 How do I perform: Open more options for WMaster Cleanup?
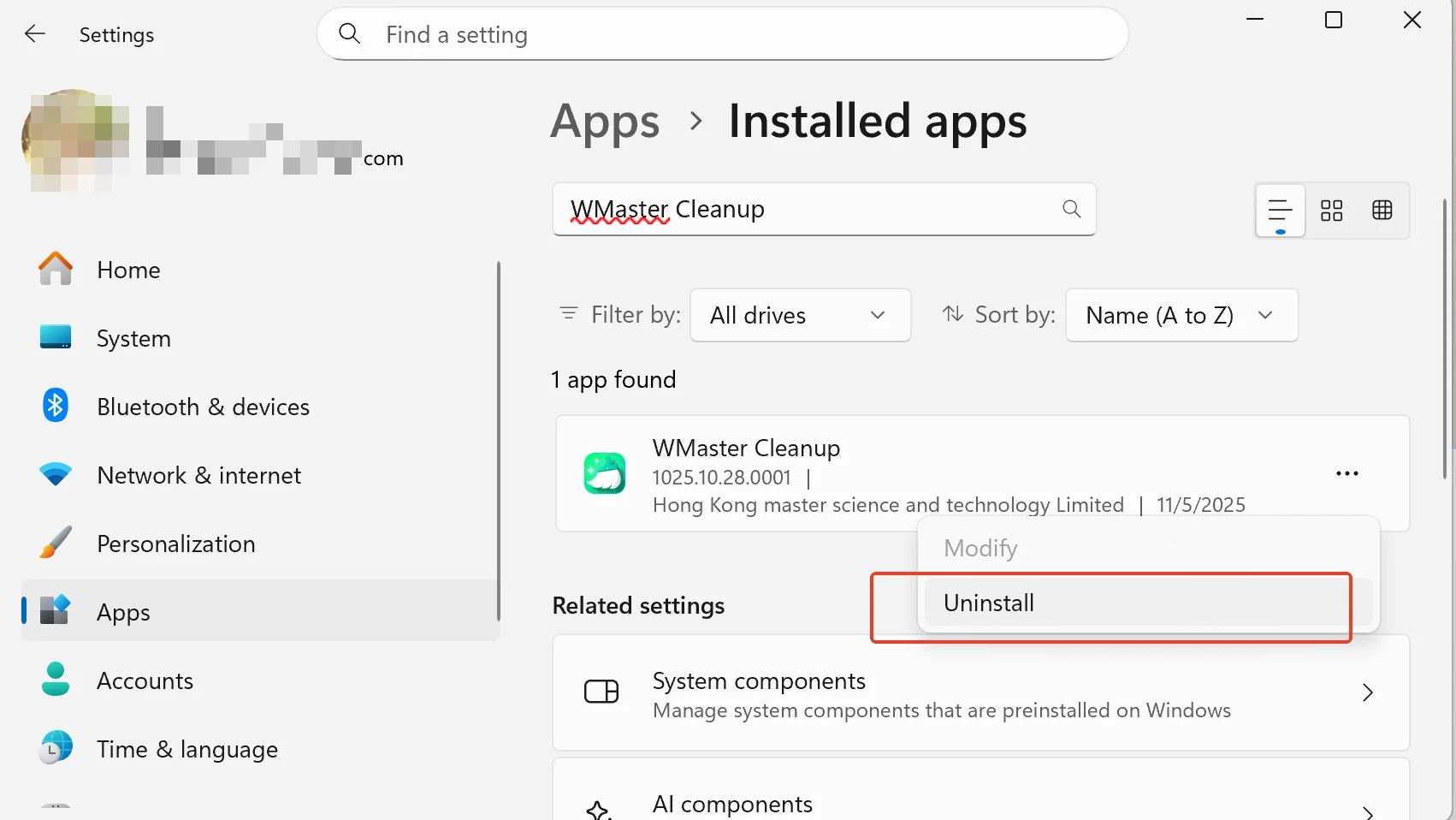(1347, 473)
